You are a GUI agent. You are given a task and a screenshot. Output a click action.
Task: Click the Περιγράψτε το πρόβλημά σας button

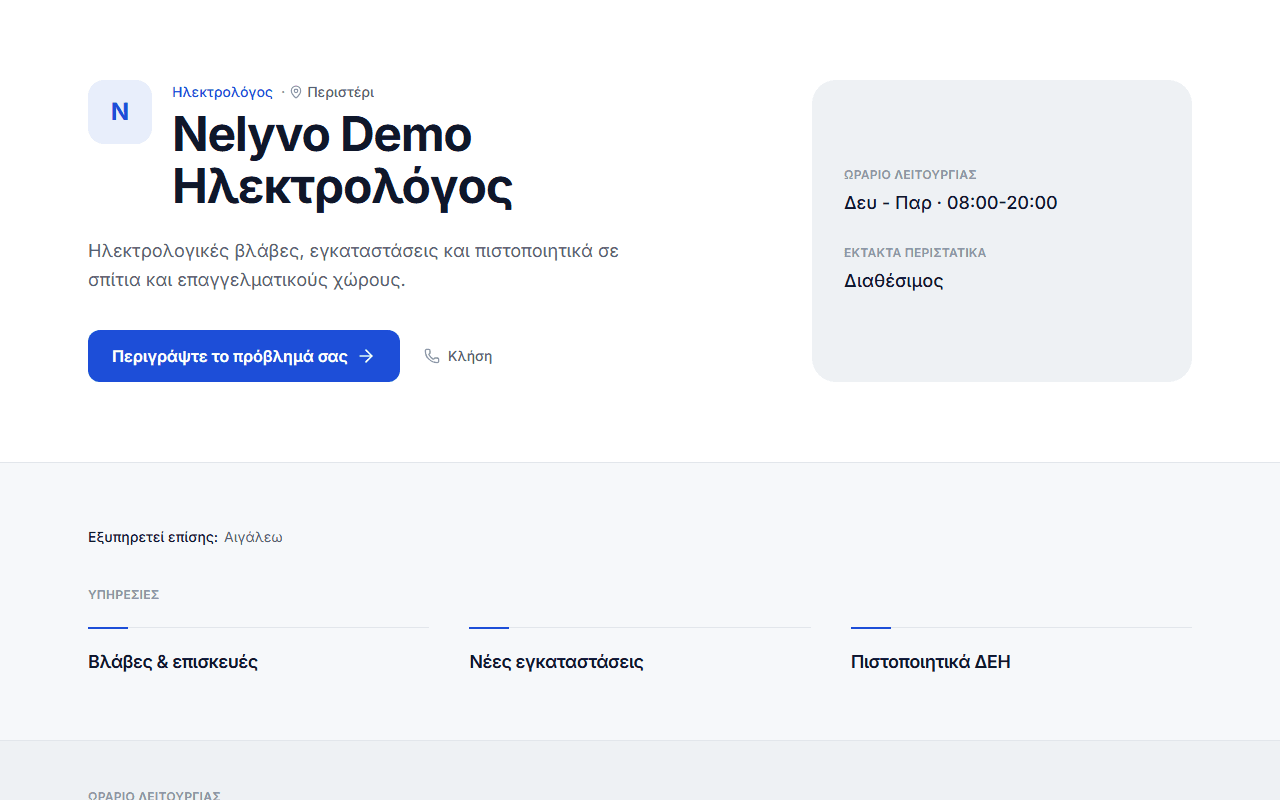tap(244, 356)
